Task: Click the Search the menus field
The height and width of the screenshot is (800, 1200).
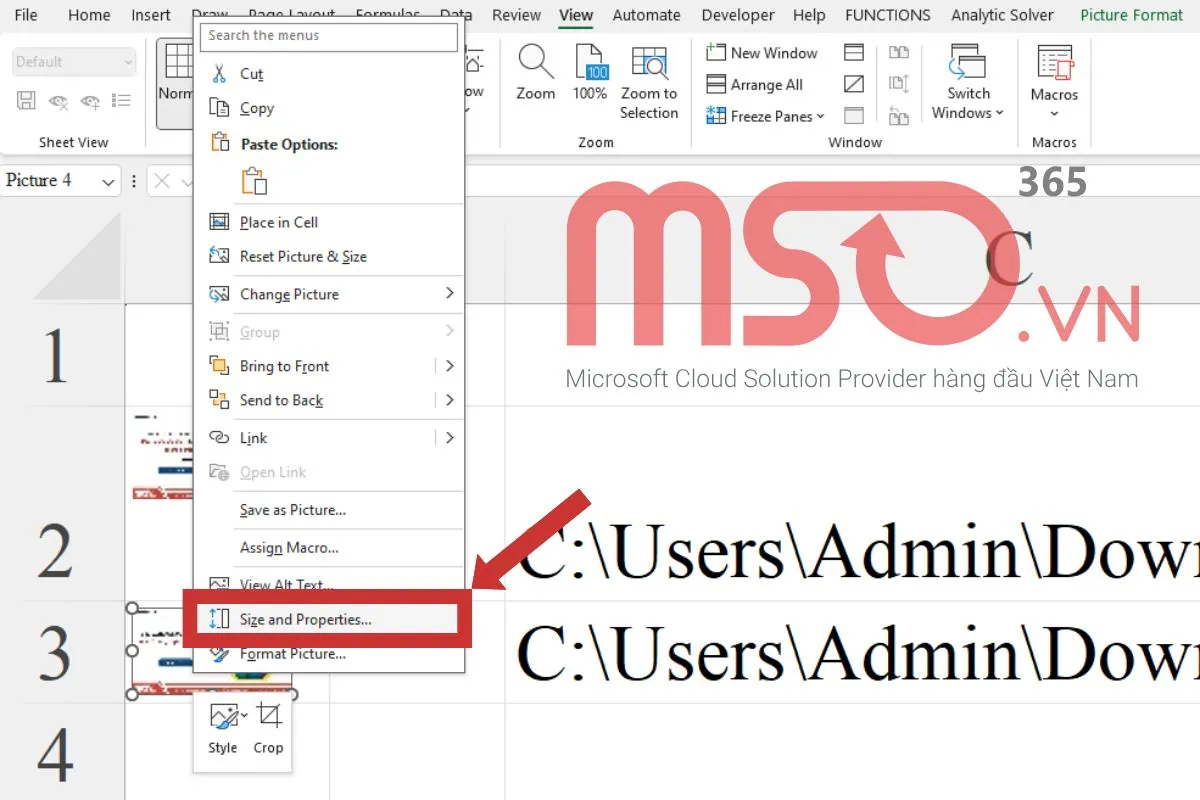Action: (328, 36)
